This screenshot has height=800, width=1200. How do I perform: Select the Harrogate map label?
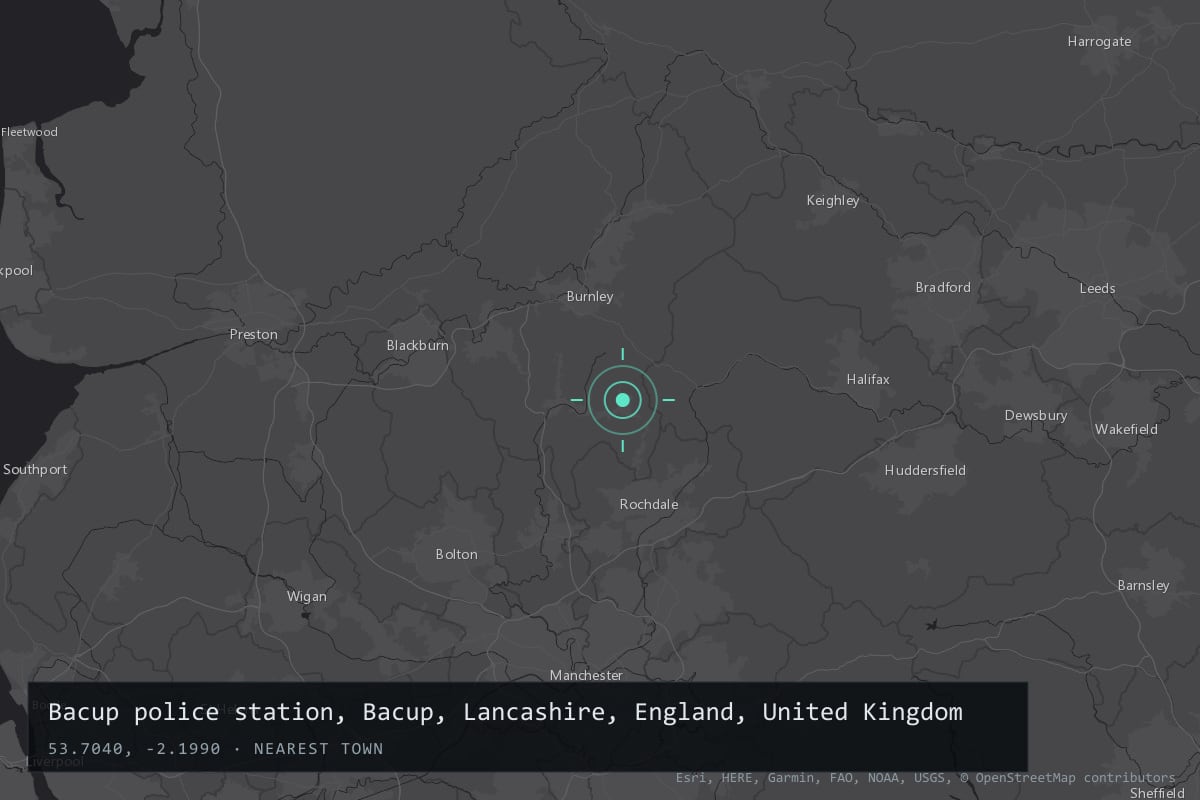pos(1099,41)
